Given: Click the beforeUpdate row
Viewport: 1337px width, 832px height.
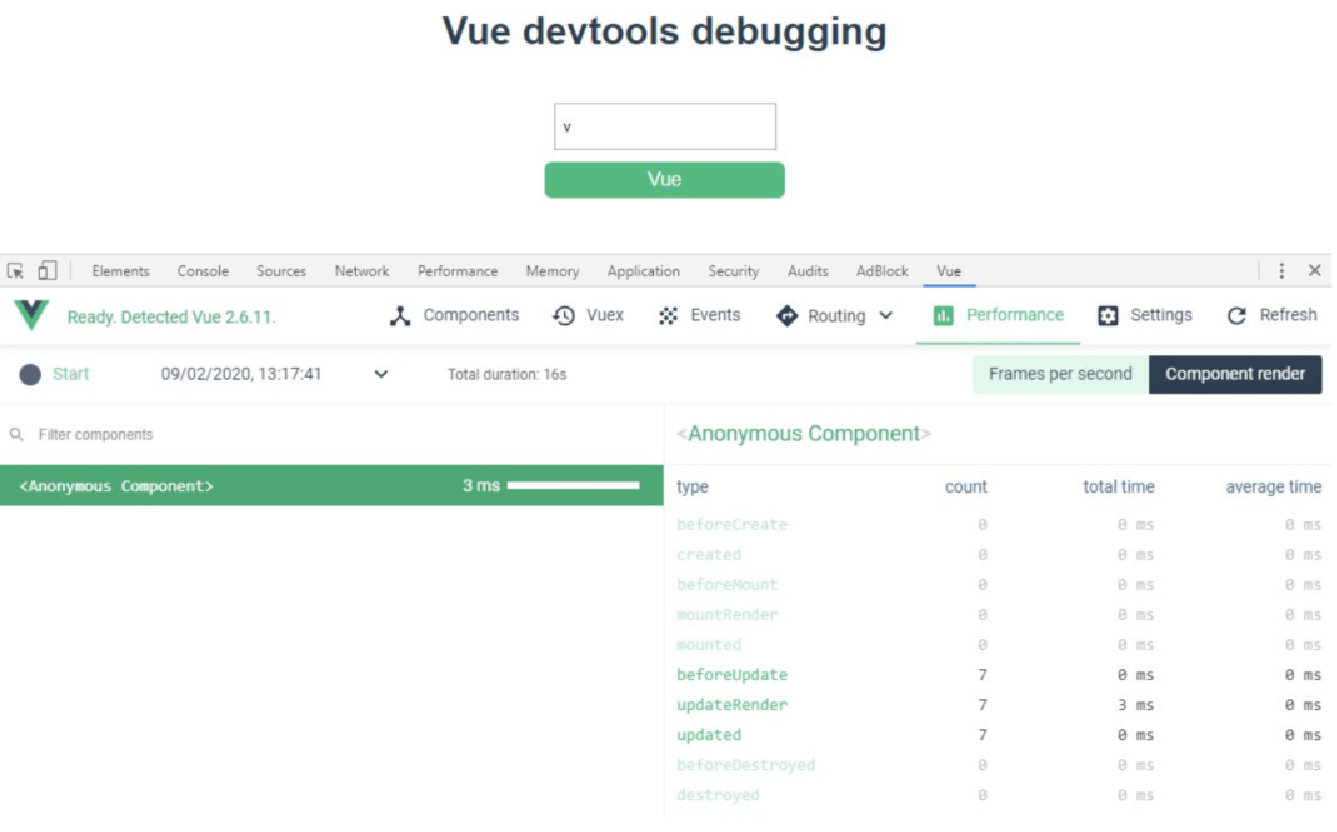Looking at the screenshot, I should 999,675.
